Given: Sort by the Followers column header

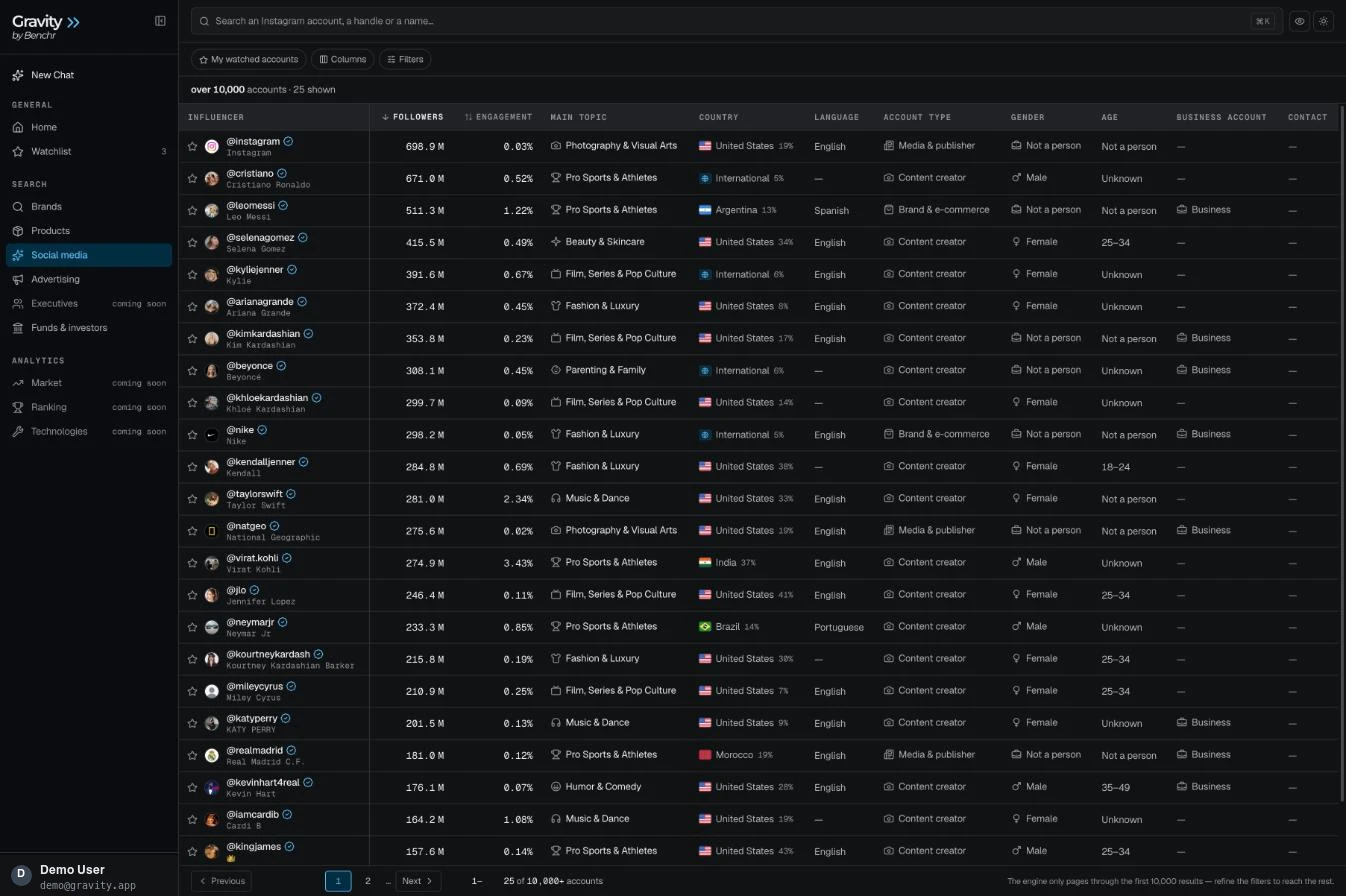Looking at the screenshot, I should click(413, 117).
